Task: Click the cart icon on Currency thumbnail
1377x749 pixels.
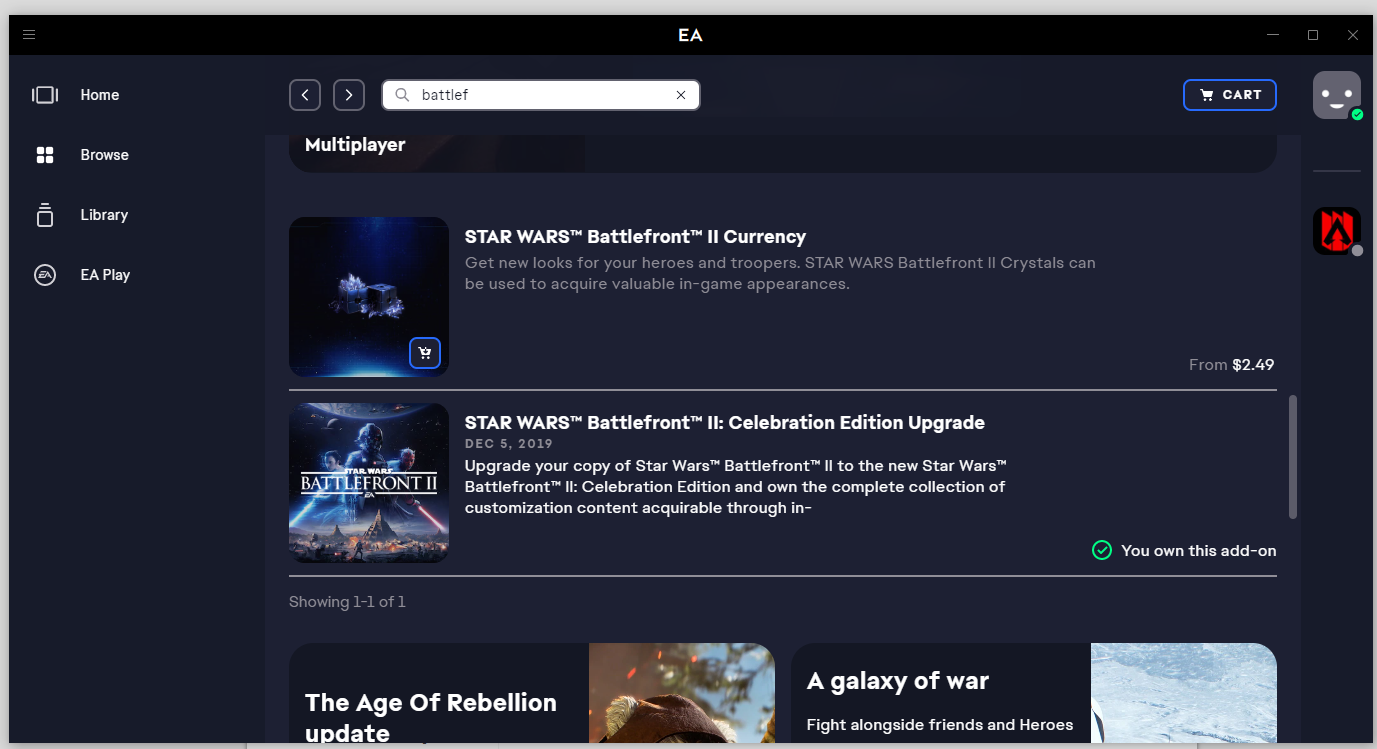Action: pos(425,353)
